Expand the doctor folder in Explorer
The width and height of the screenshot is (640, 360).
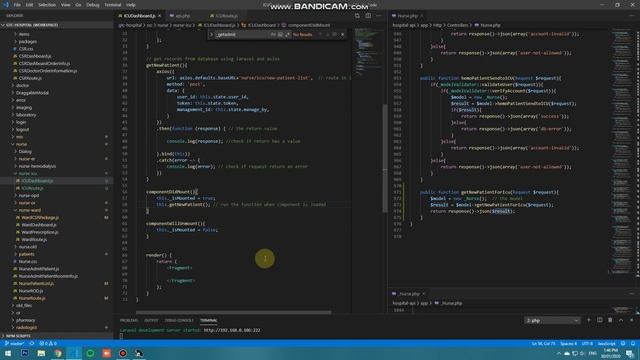[x=22, y=86]
